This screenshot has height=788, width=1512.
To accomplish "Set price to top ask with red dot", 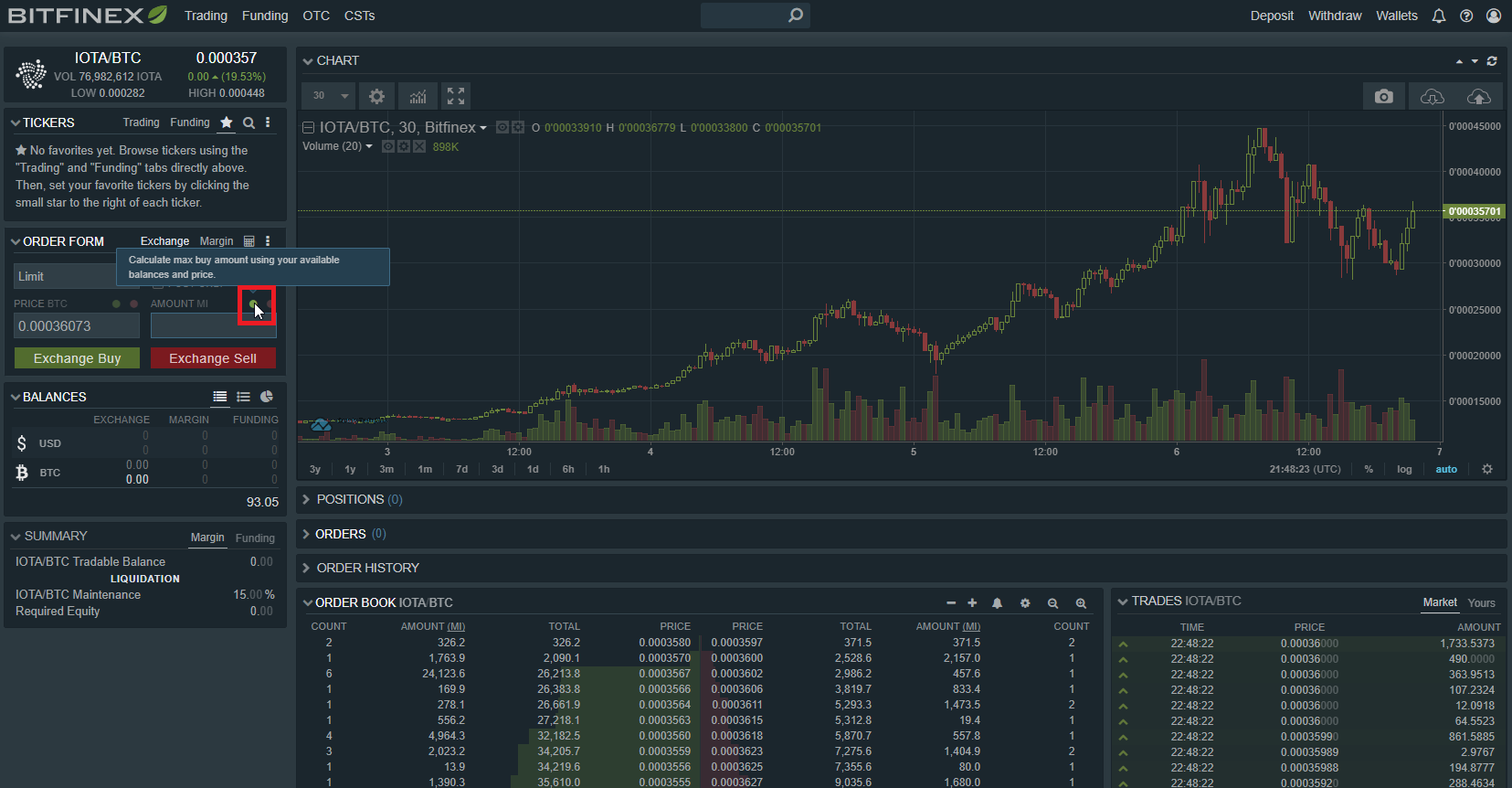I will click(134, 303).
